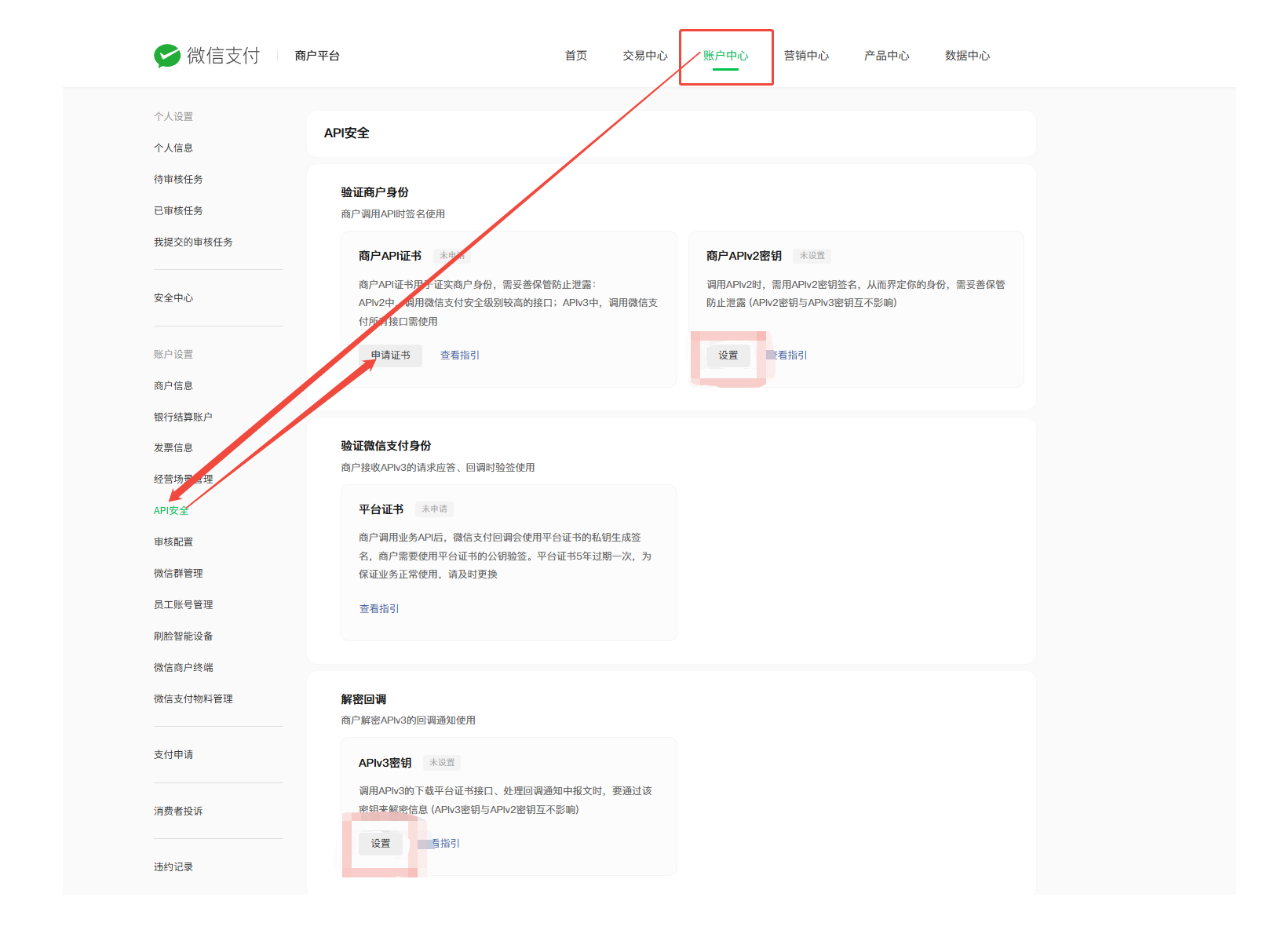
Task: Open 营销中心 in top navigation
Action: tap(806, 56)
